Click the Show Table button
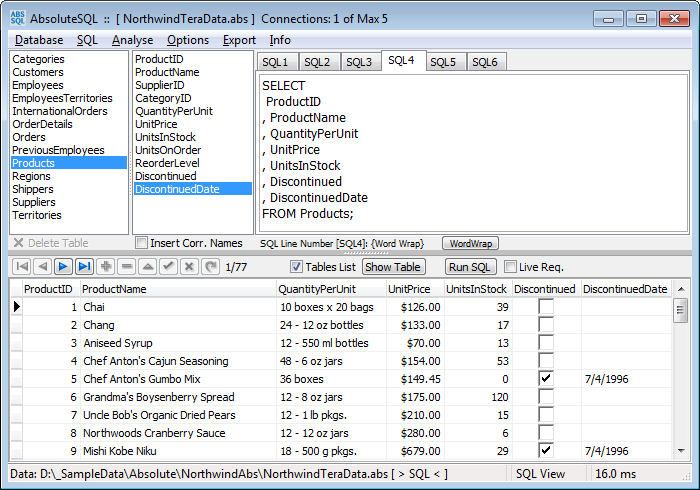The height and width of the screenshot is (490, 700). click(x=393, y=267)
